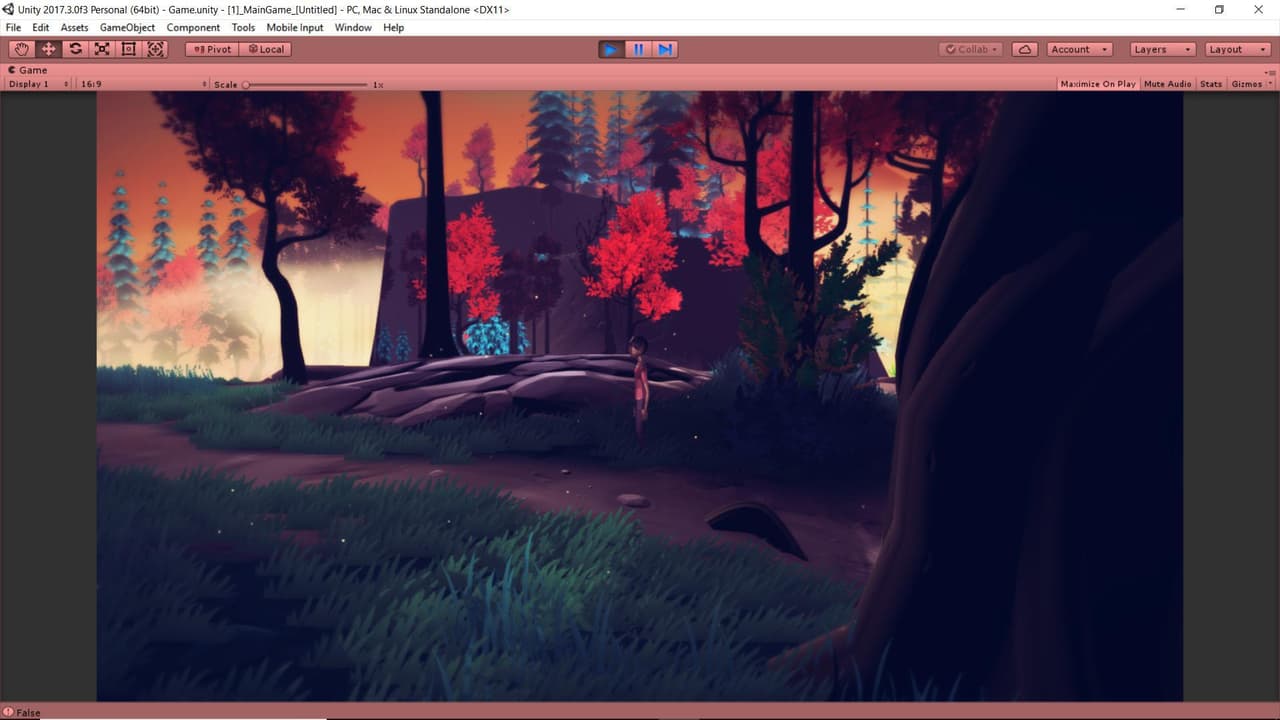Switch to the Game tab

click(27, 70)
